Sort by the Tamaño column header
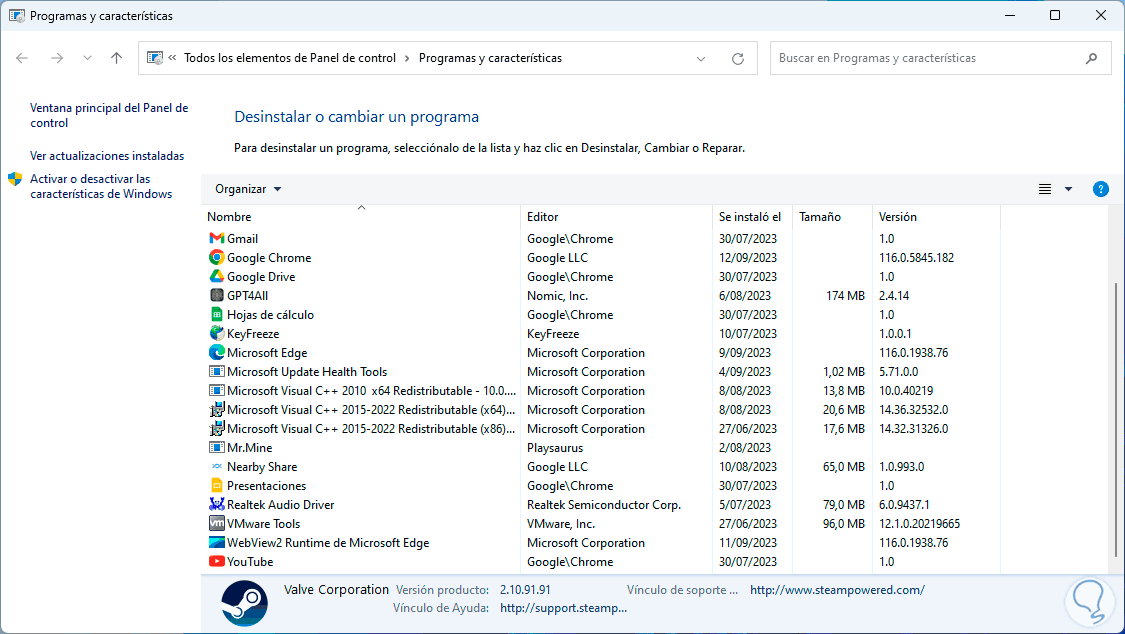The width and height of the screenshot is (1125, 634). 832,217
